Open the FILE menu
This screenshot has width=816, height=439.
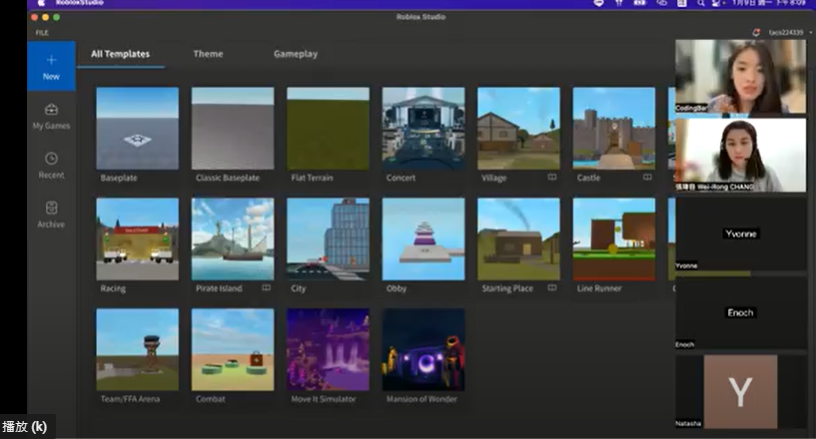42,33
